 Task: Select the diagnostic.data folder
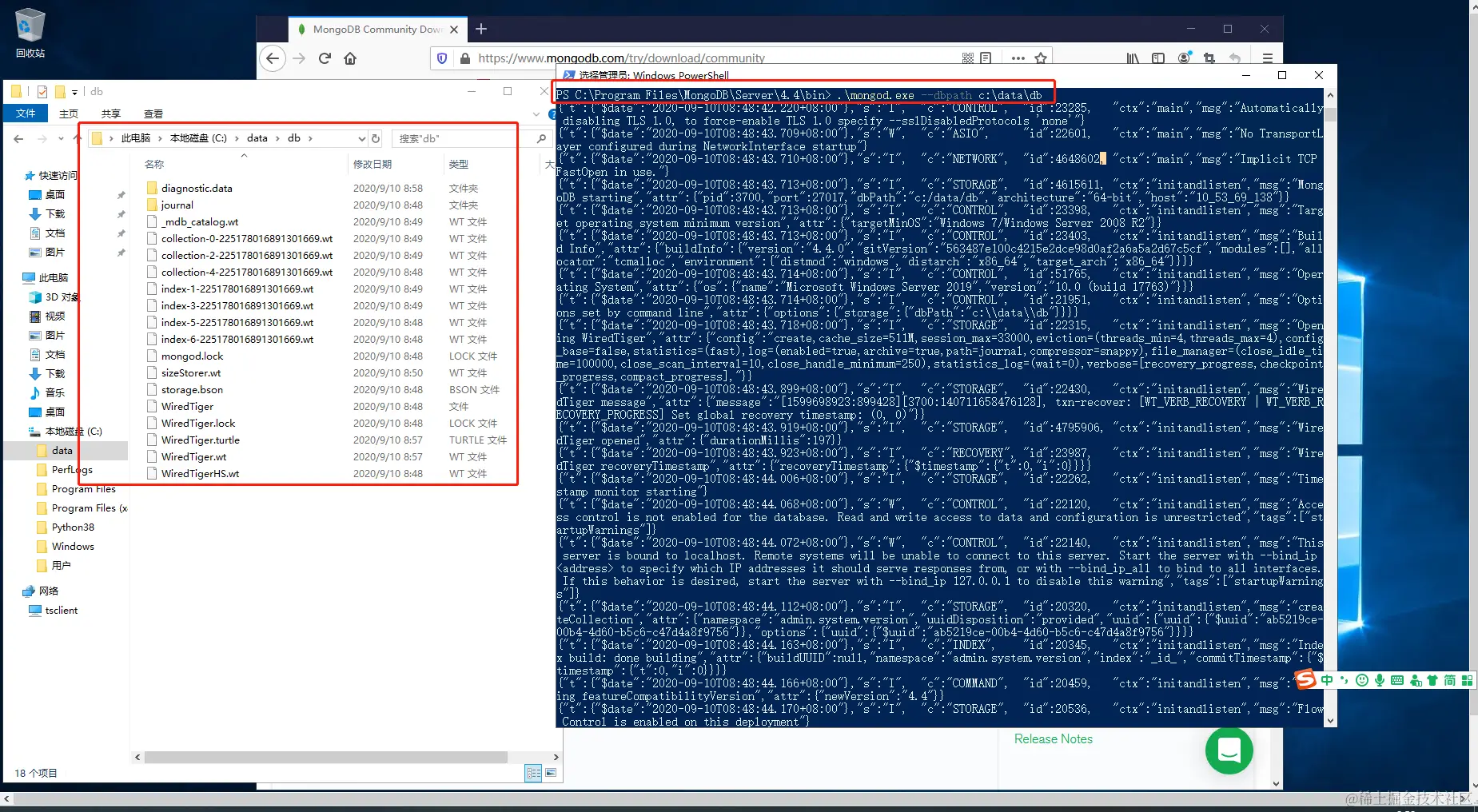coord(197,189)
